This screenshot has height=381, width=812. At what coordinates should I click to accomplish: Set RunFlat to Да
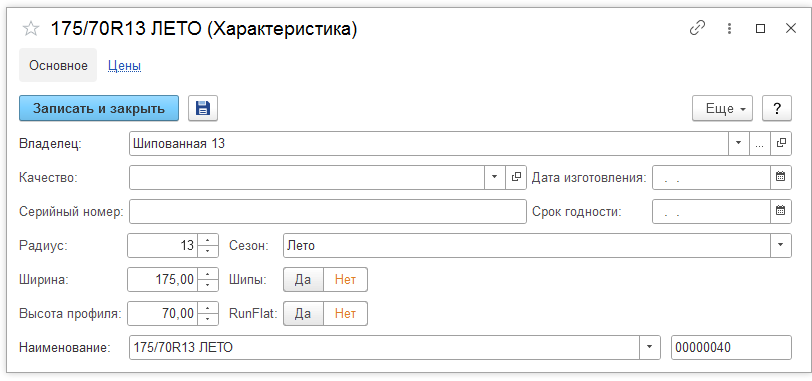tap(303, 313)
